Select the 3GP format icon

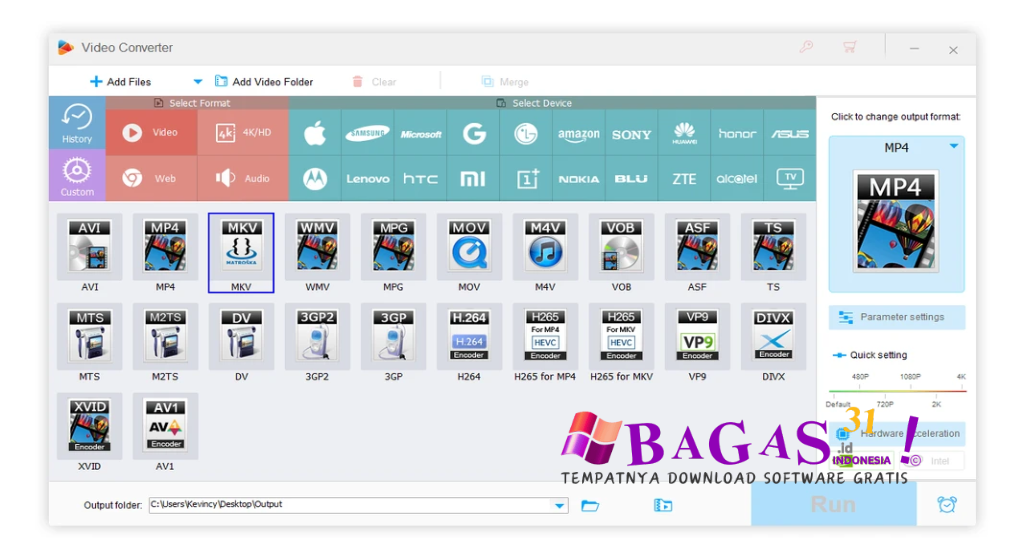[x=393, y=337]
